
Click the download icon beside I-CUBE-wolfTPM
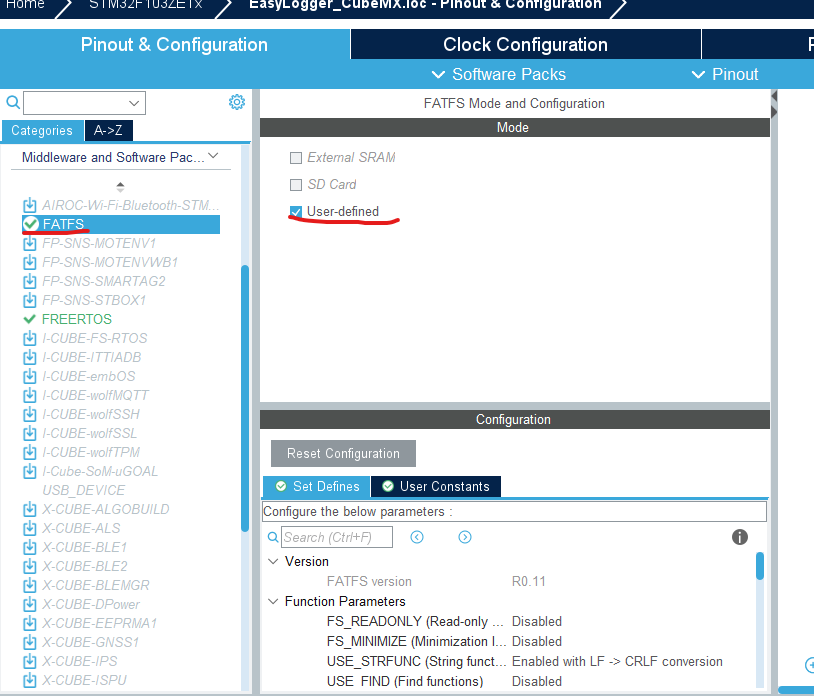(30, 452)
